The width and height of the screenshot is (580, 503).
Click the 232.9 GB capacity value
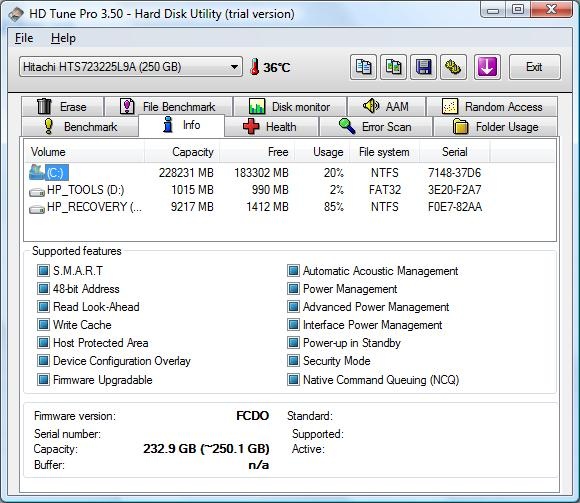tap(206, 449)
